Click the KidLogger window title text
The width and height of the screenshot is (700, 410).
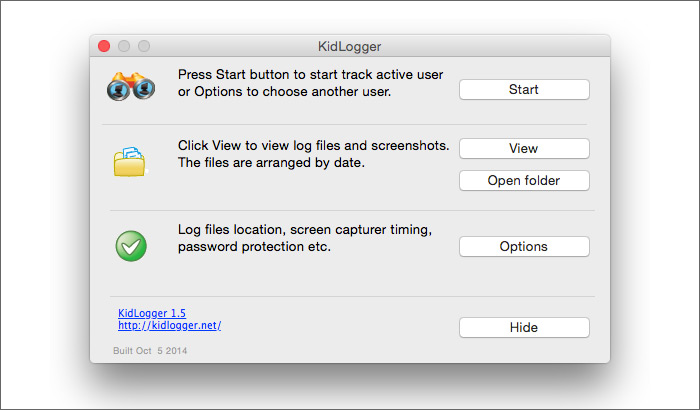[349, 46]
